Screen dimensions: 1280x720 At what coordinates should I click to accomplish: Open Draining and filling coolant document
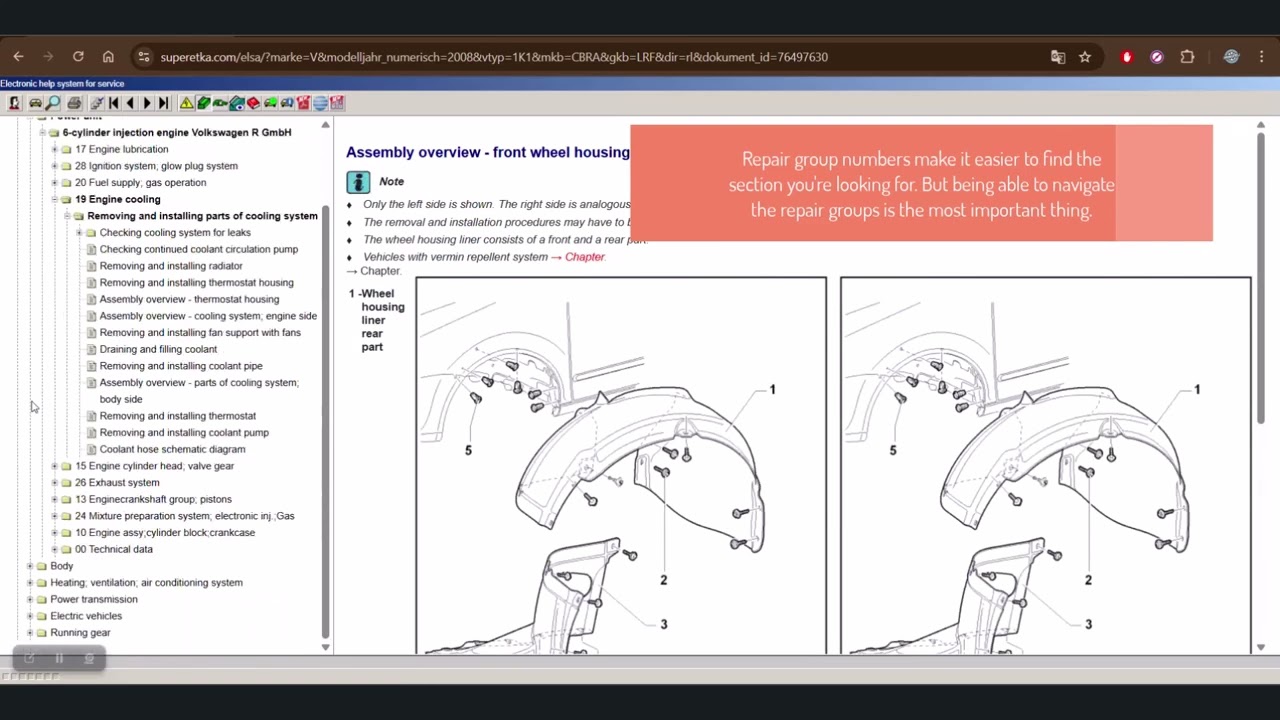158,349
